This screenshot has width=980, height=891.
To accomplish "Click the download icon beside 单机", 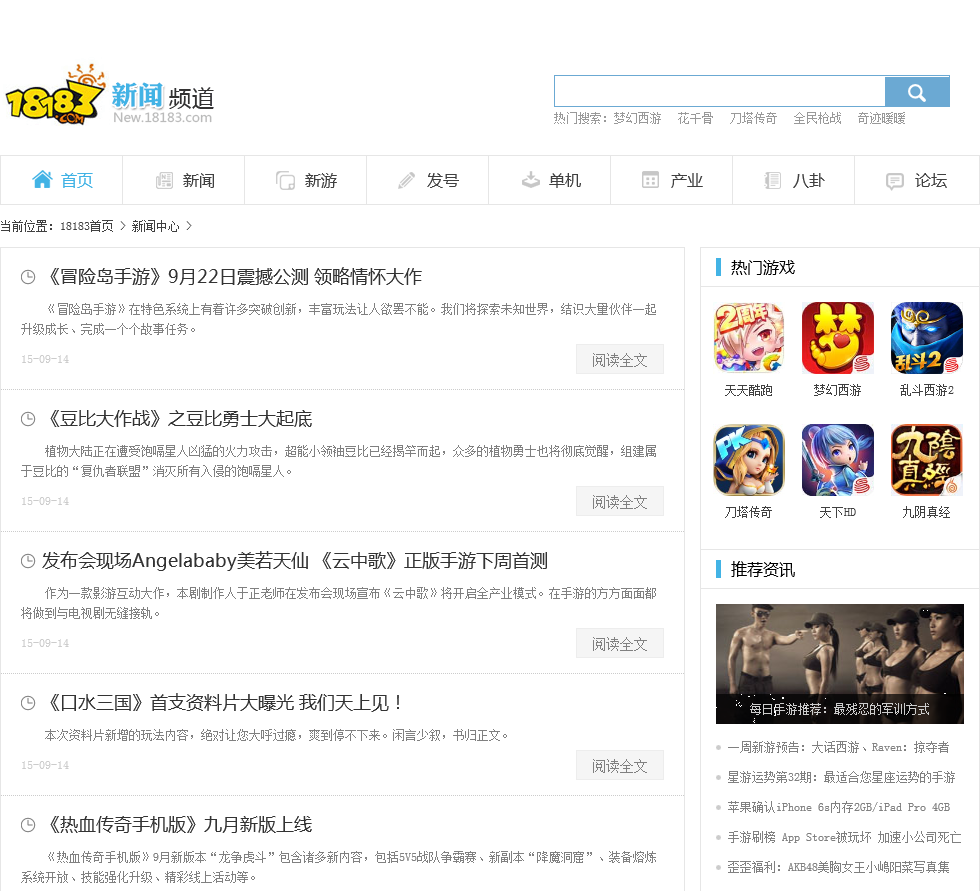I will 531,180.
